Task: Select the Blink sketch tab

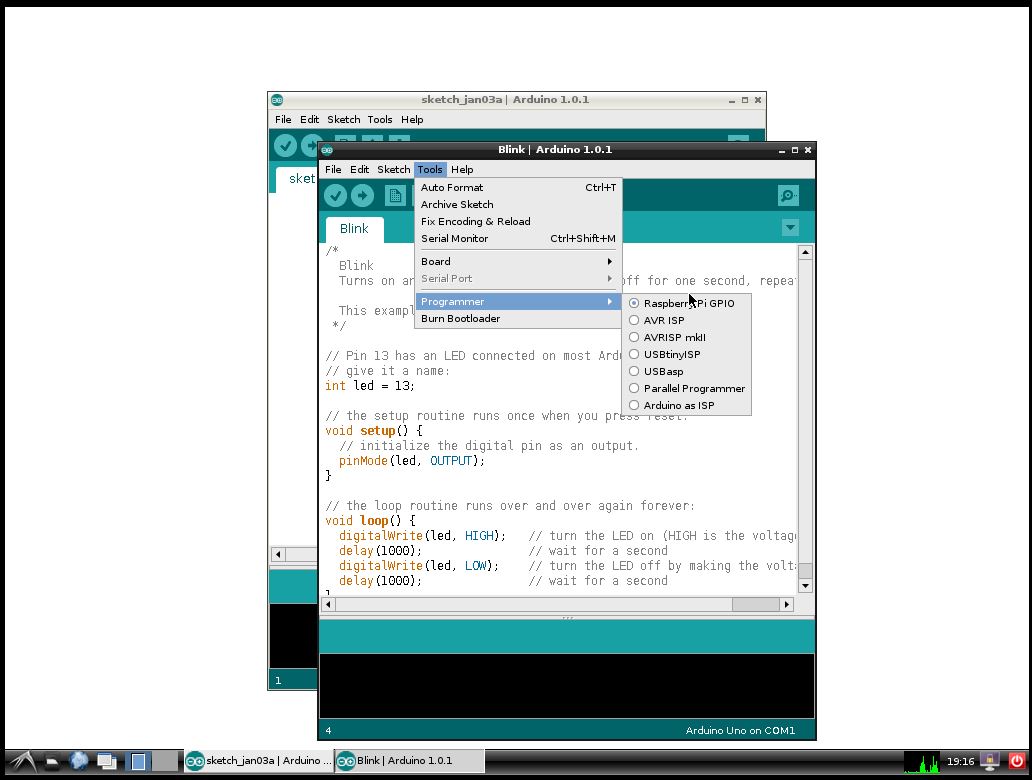Action: click(x=355, y=229)
